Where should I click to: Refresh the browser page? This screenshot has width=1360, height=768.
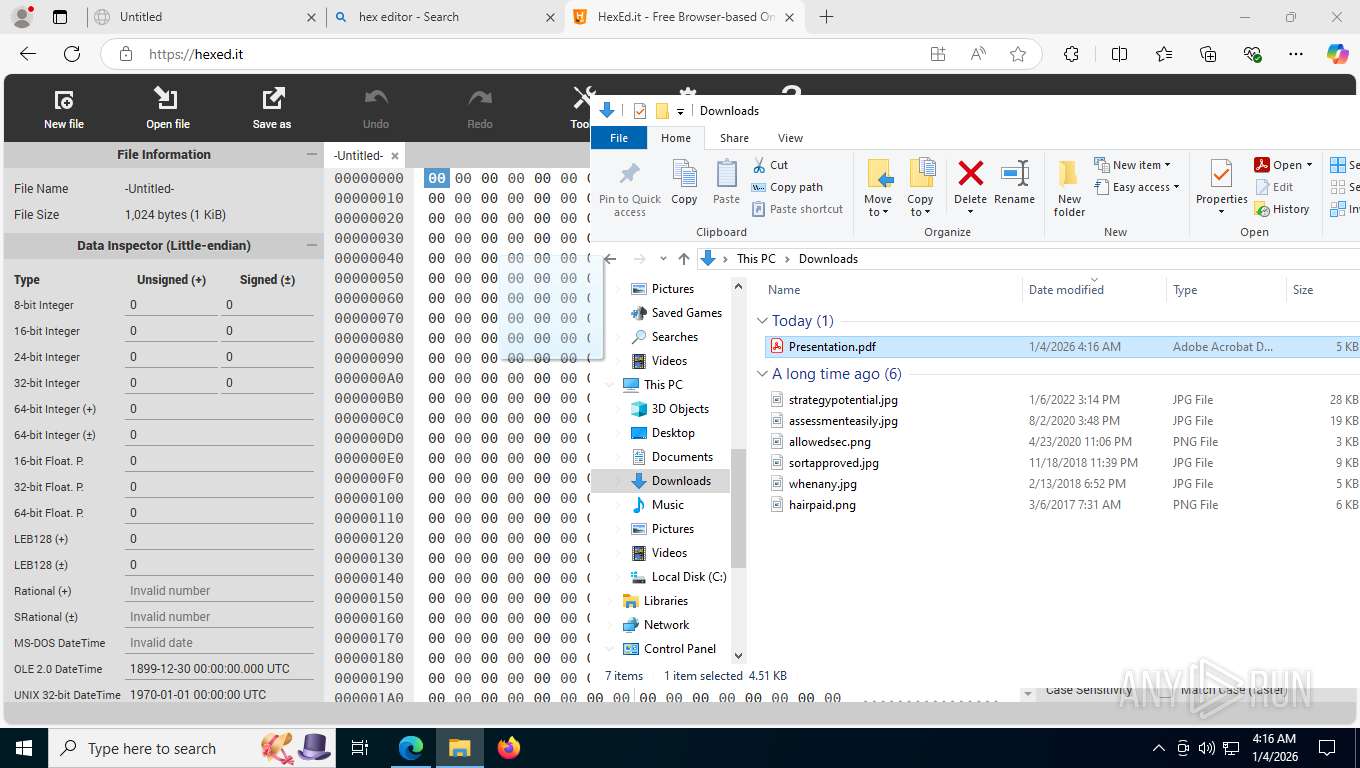pos(72,54)
